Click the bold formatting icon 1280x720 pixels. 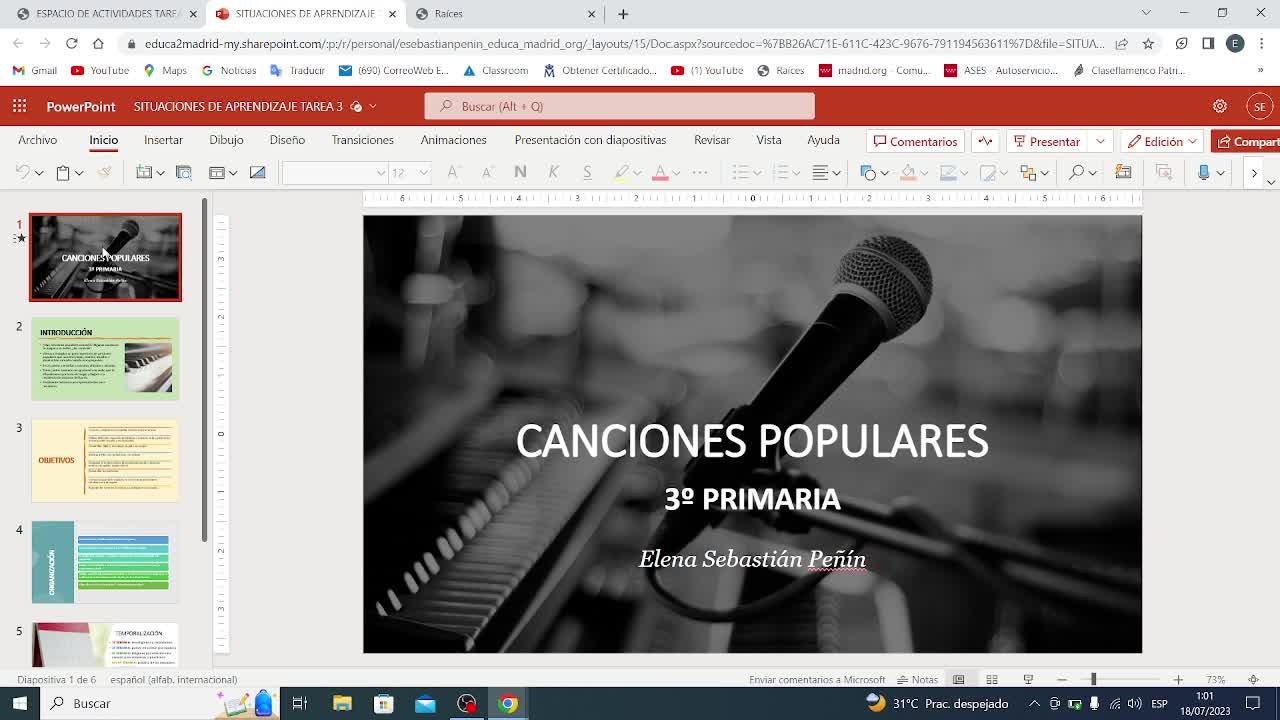pos(520,172)
